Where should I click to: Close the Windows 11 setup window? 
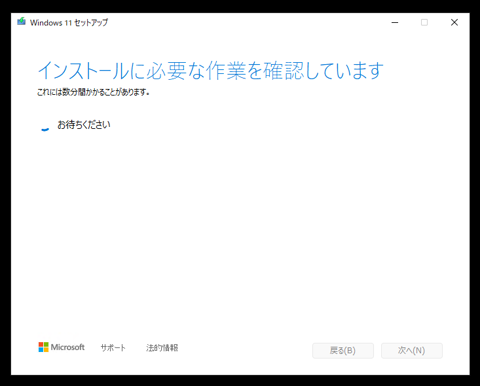point(454,22)
